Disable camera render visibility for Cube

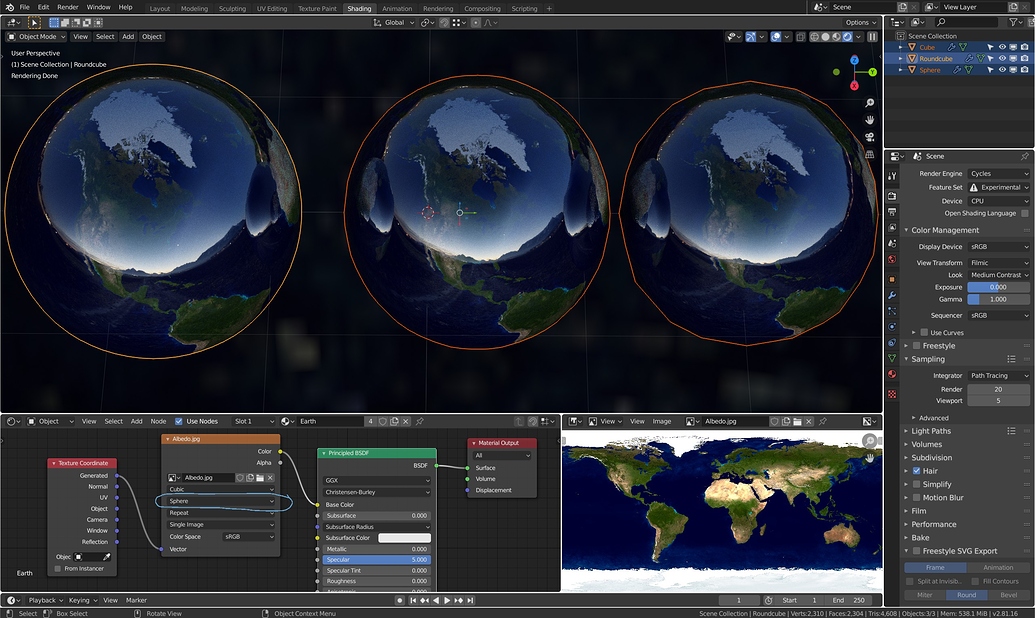[x=1025, y=47]
